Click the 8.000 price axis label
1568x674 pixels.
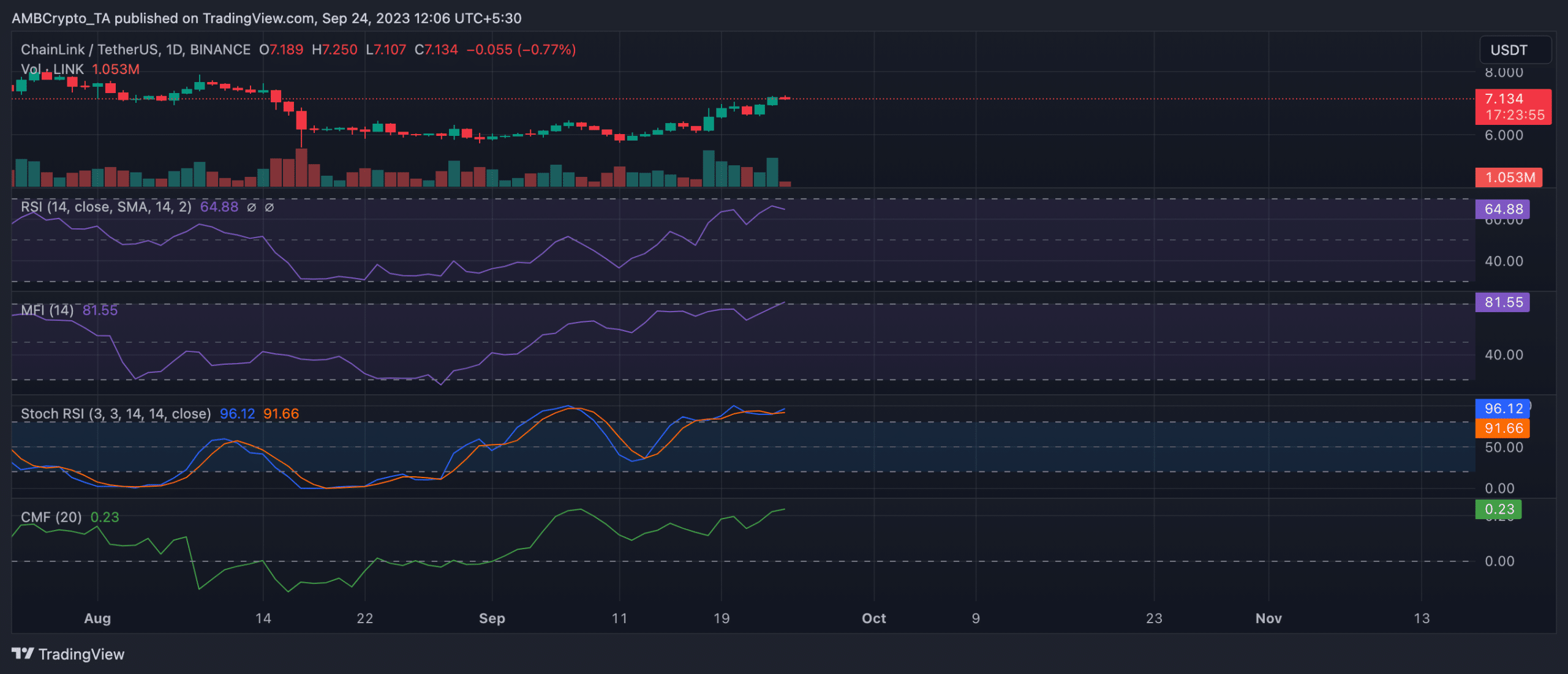click(x=1504, y=73)
